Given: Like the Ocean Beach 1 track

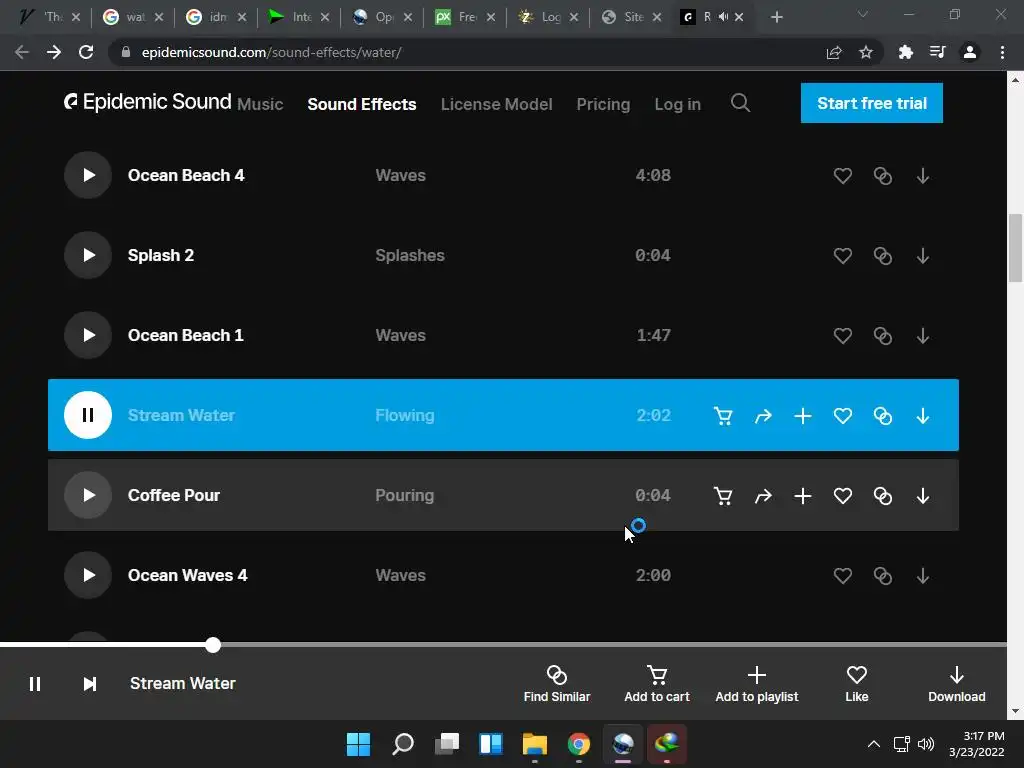Looking at the screenshot, I should coord(842,336).
